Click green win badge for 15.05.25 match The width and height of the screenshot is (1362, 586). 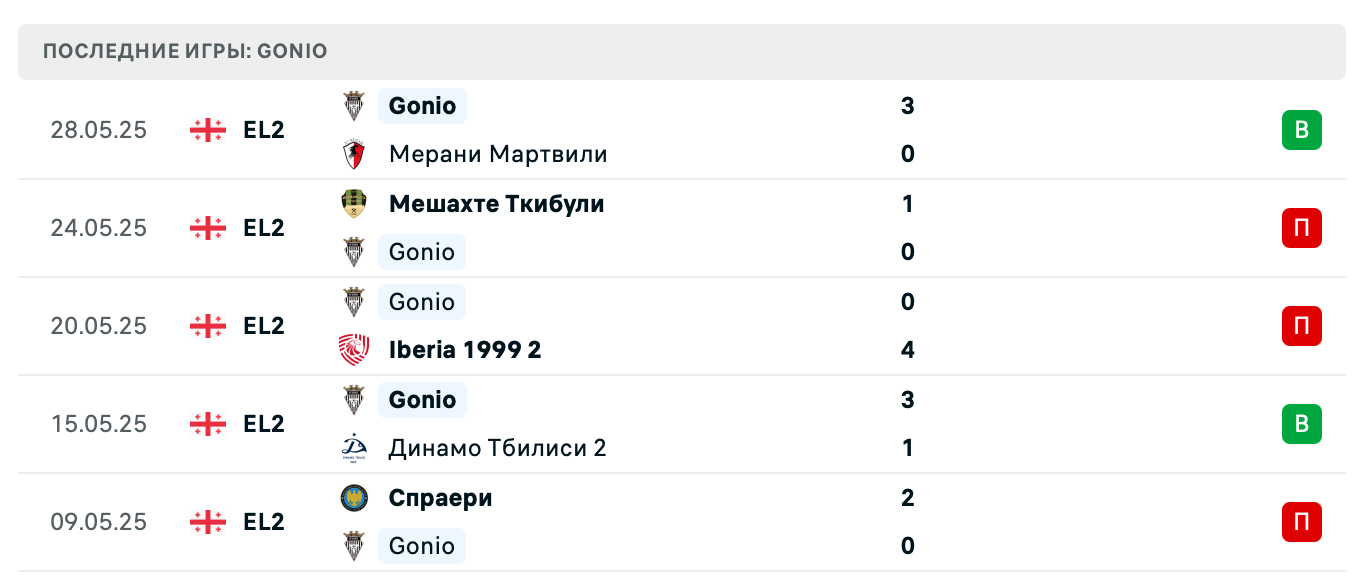1301,424
